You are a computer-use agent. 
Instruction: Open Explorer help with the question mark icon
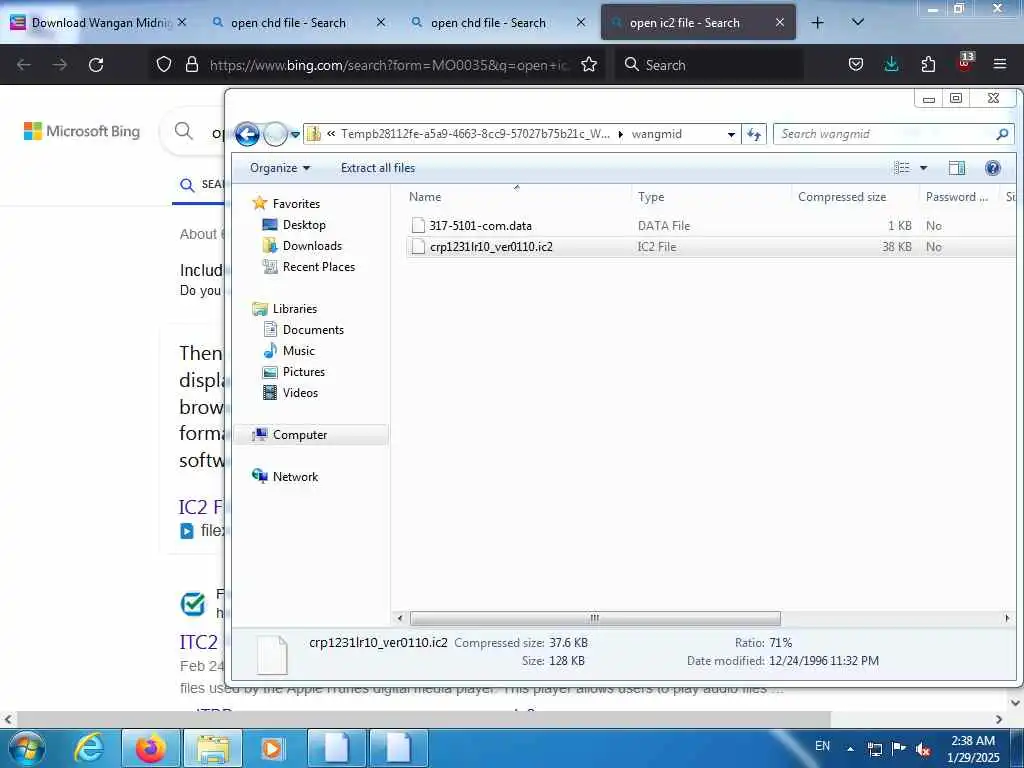pyautogui.click(x=993, y=168)
